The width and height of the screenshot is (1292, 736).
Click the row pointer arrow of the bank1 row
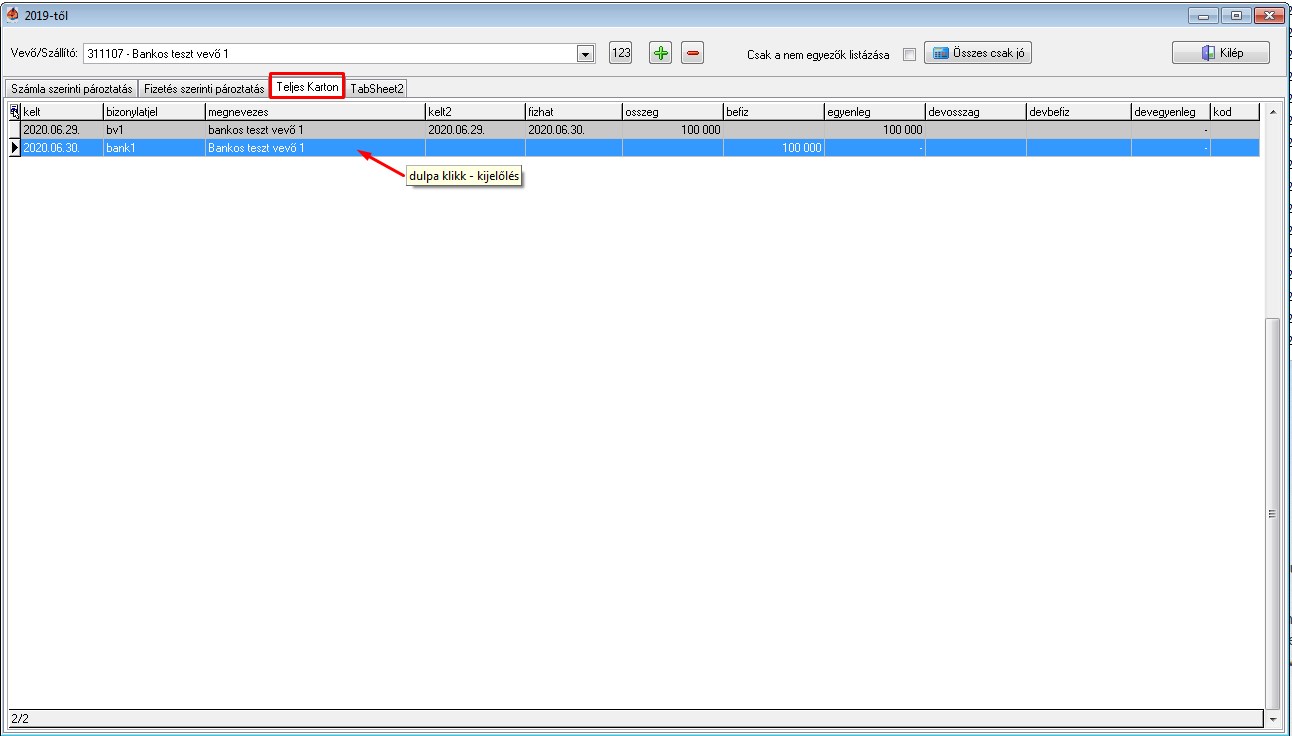click(x=14, y=148)
